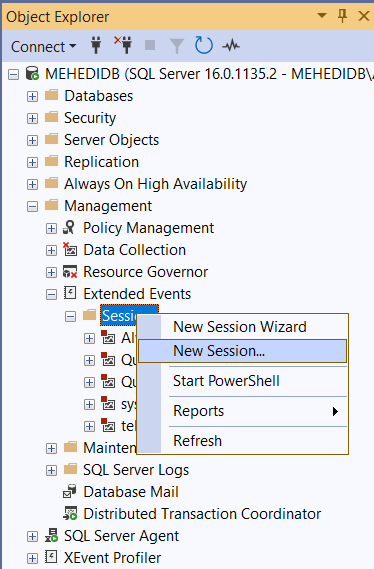Open the Object Explorer window position dropdown arrow
374x569 pixels.
(322, 15)
